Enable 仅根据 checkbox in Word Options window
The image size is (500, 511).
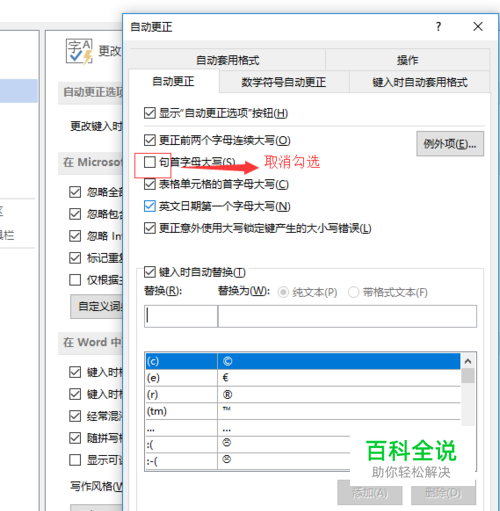(x=75, y=280)
